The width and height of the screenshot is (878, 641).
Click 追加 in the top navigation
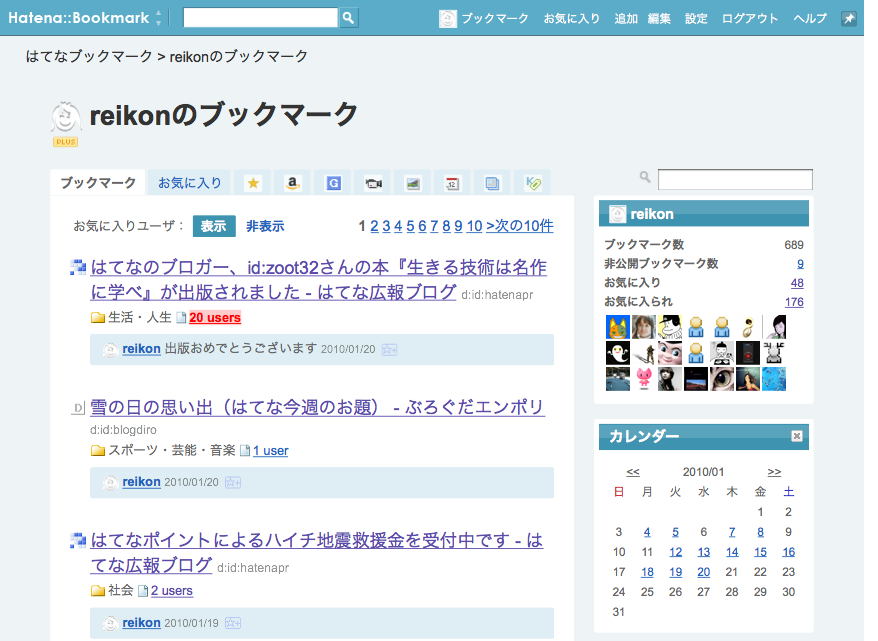[x=626, y=18]
